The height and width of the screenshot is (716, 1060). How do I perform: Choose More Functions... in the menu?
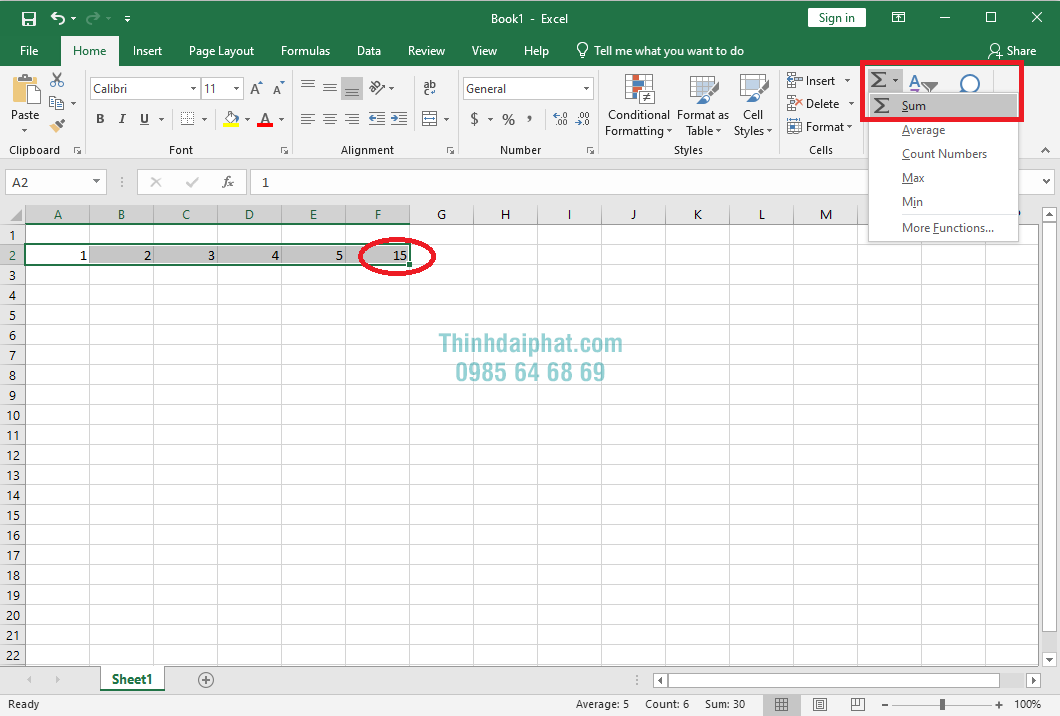(x=947, y=228)
